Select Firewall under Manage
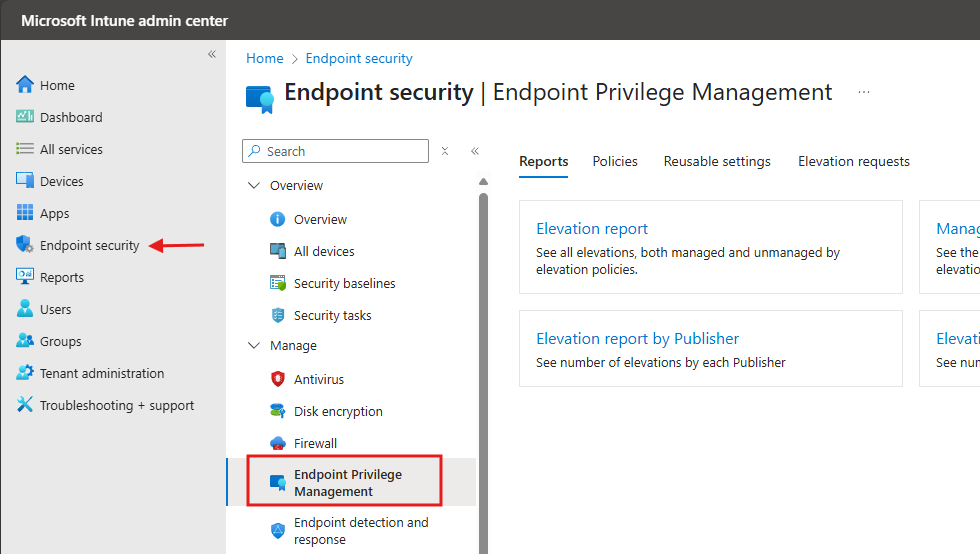Image resolution: width=980 pixels, height=554 pixels. point(316,443)
